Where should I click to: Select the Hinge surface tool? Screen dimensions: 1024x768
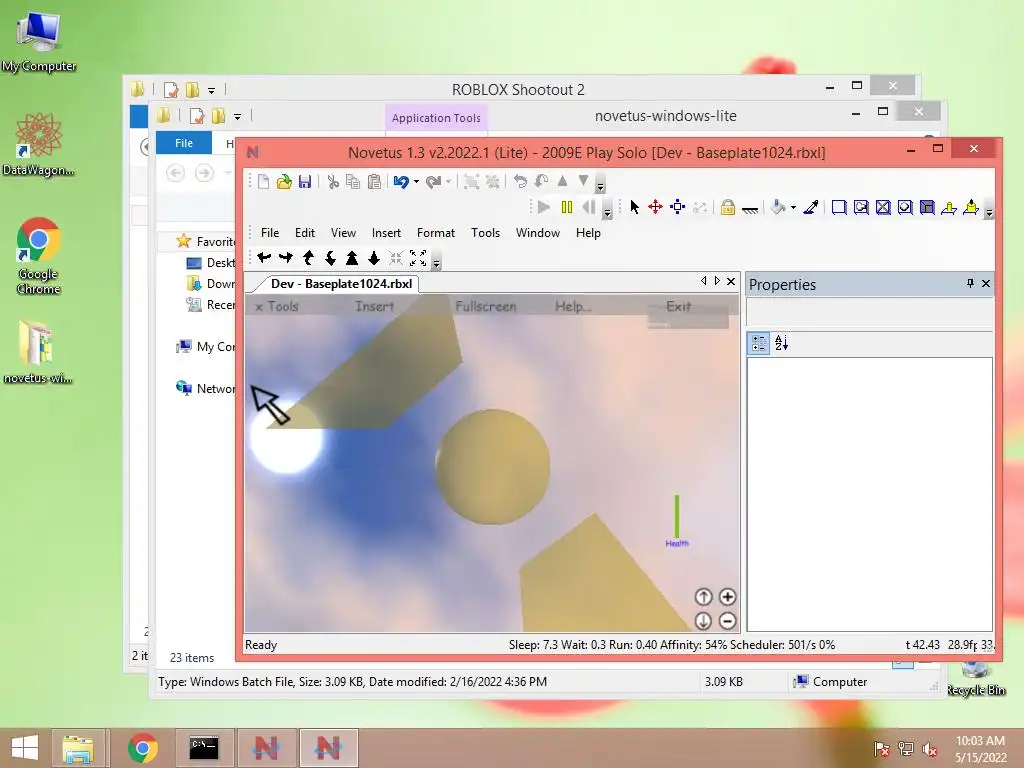pos(949,208)
